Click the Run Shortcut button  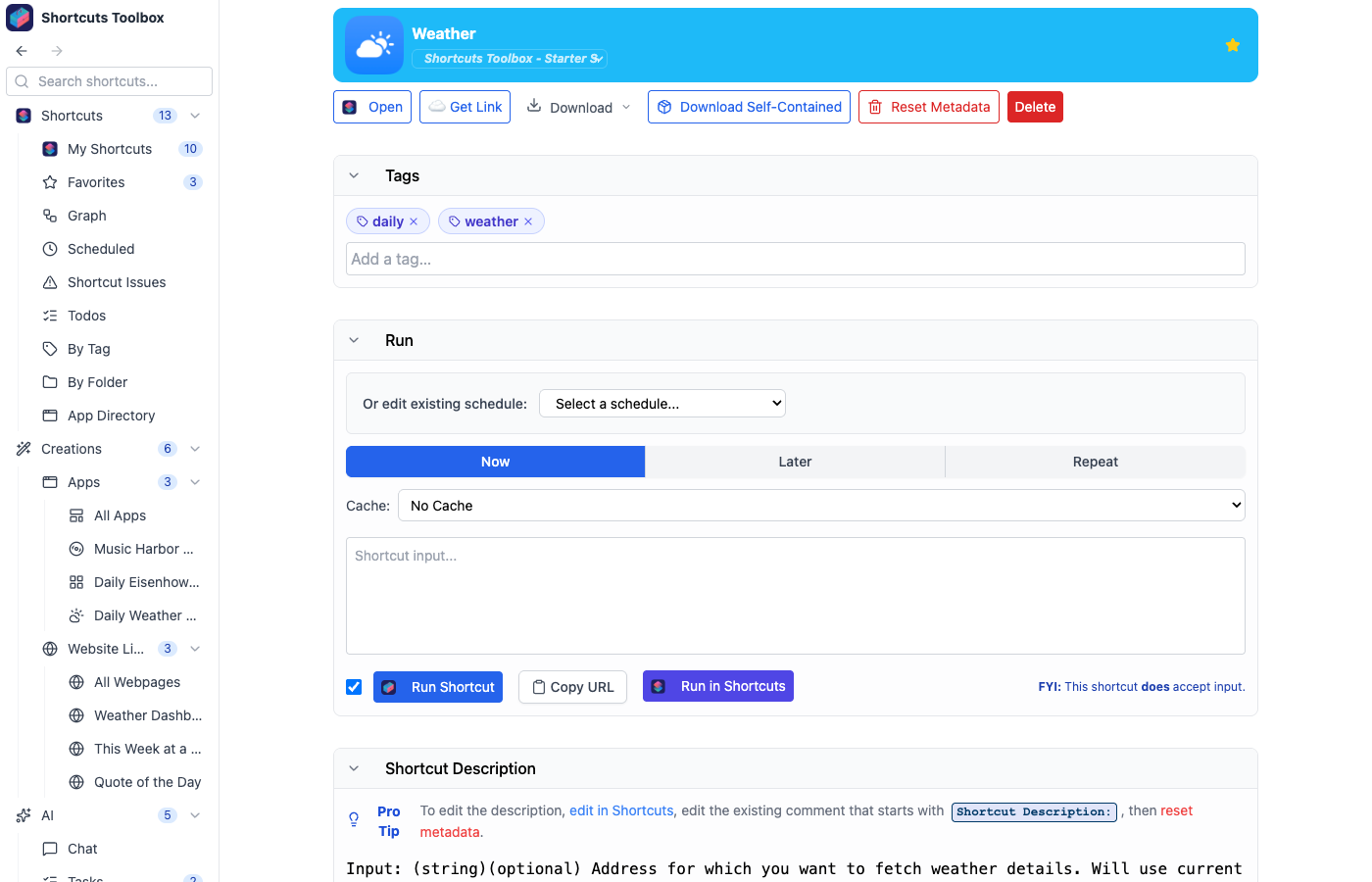(438, 687)
